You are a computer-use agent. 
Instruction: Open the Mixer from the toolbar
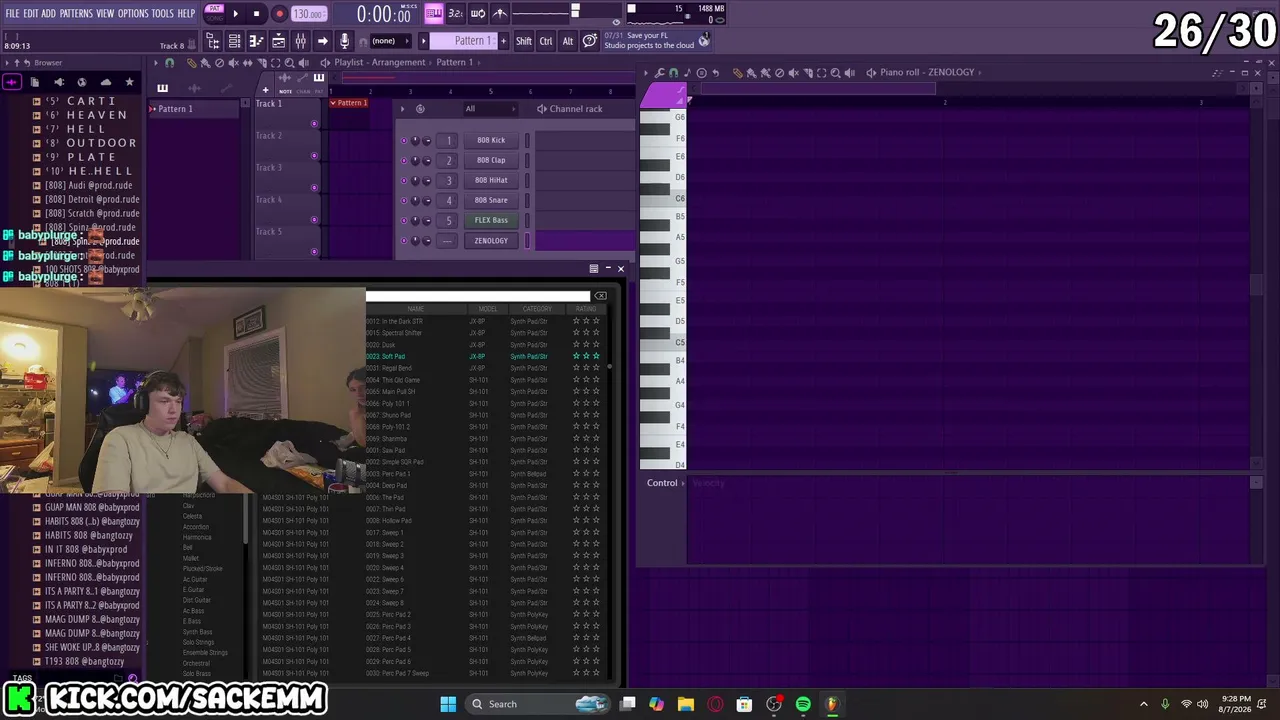(x=300, y=41)
